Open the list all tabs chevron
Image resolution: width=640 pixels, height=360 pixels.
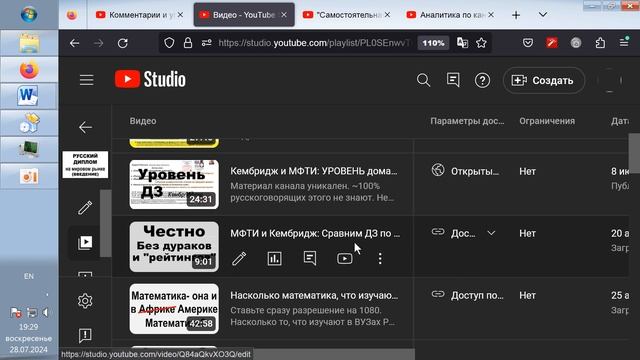tap(542, 15)
